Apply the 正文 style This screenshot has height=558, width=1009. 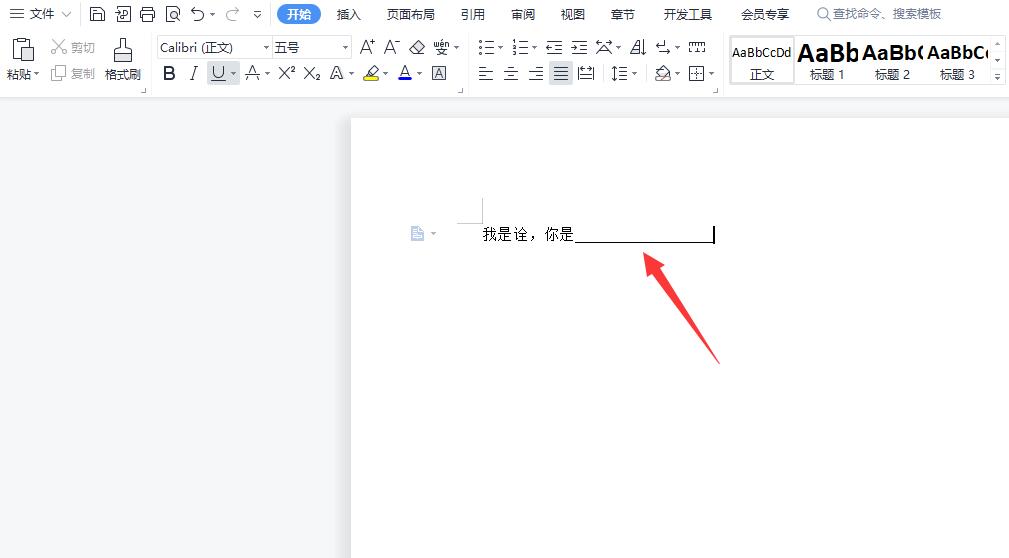tap(762, 60)
